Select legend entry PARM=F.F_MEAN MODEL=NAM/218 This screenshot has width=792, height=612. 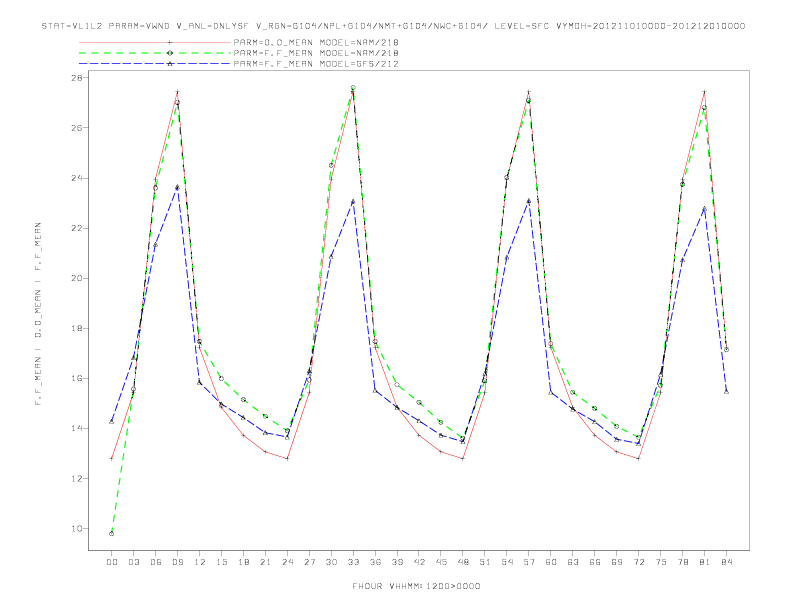(x=316, y=53)
